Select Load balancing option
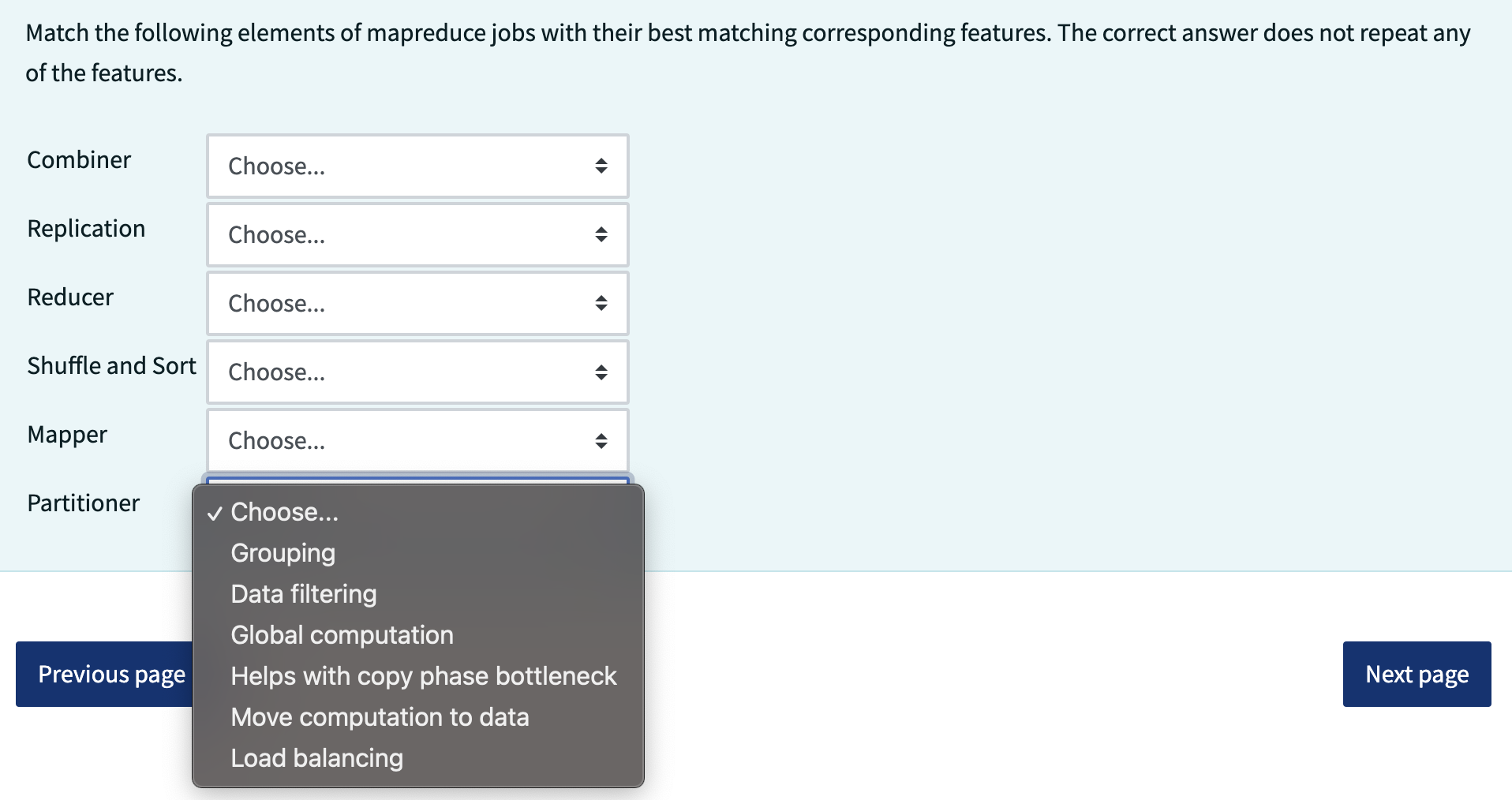Viewport: 1512px width, 800px height. 316,757
